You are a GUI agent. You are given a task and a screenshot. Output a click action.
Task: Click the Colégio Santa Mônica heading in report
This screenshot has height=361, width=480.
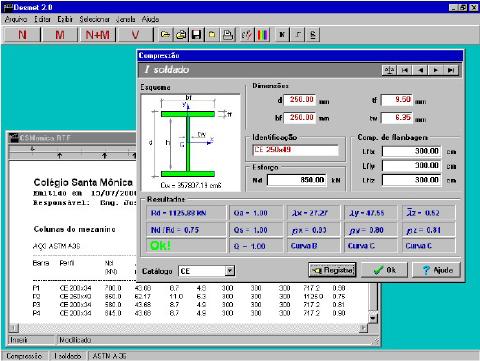pyautogui.click(x=83, y=182)
